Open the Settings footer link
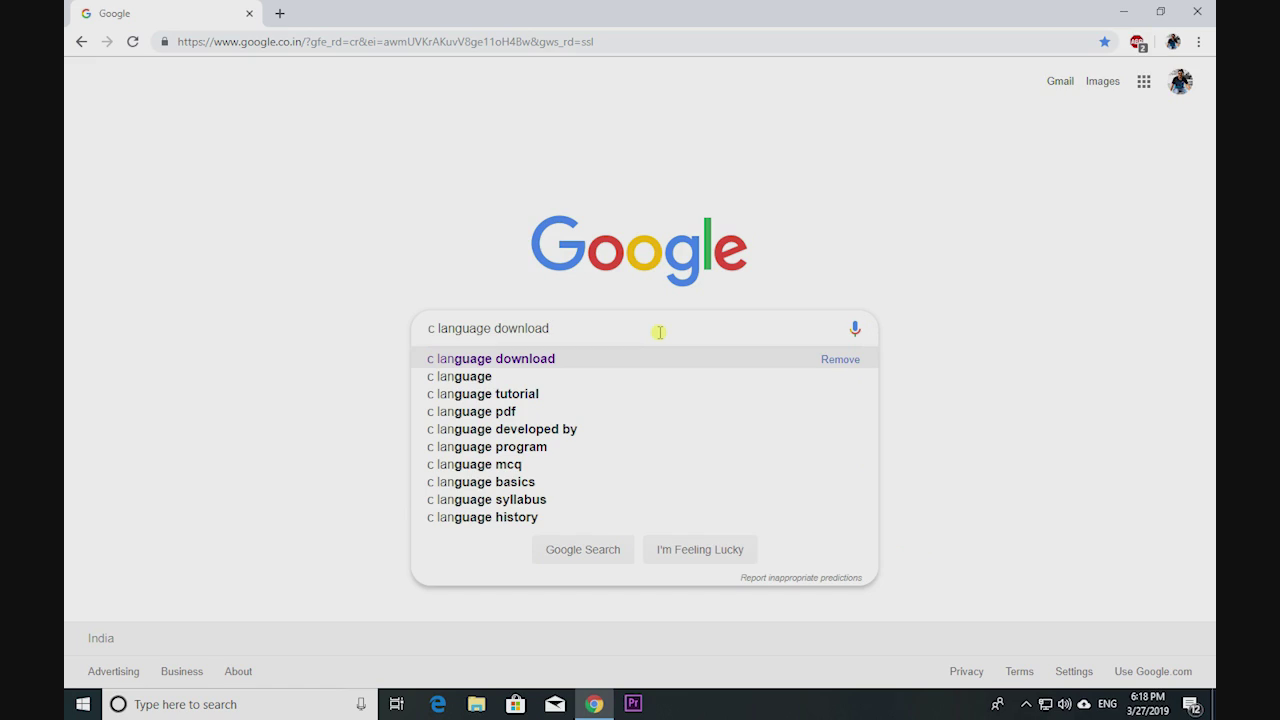 pos(1074,671)
